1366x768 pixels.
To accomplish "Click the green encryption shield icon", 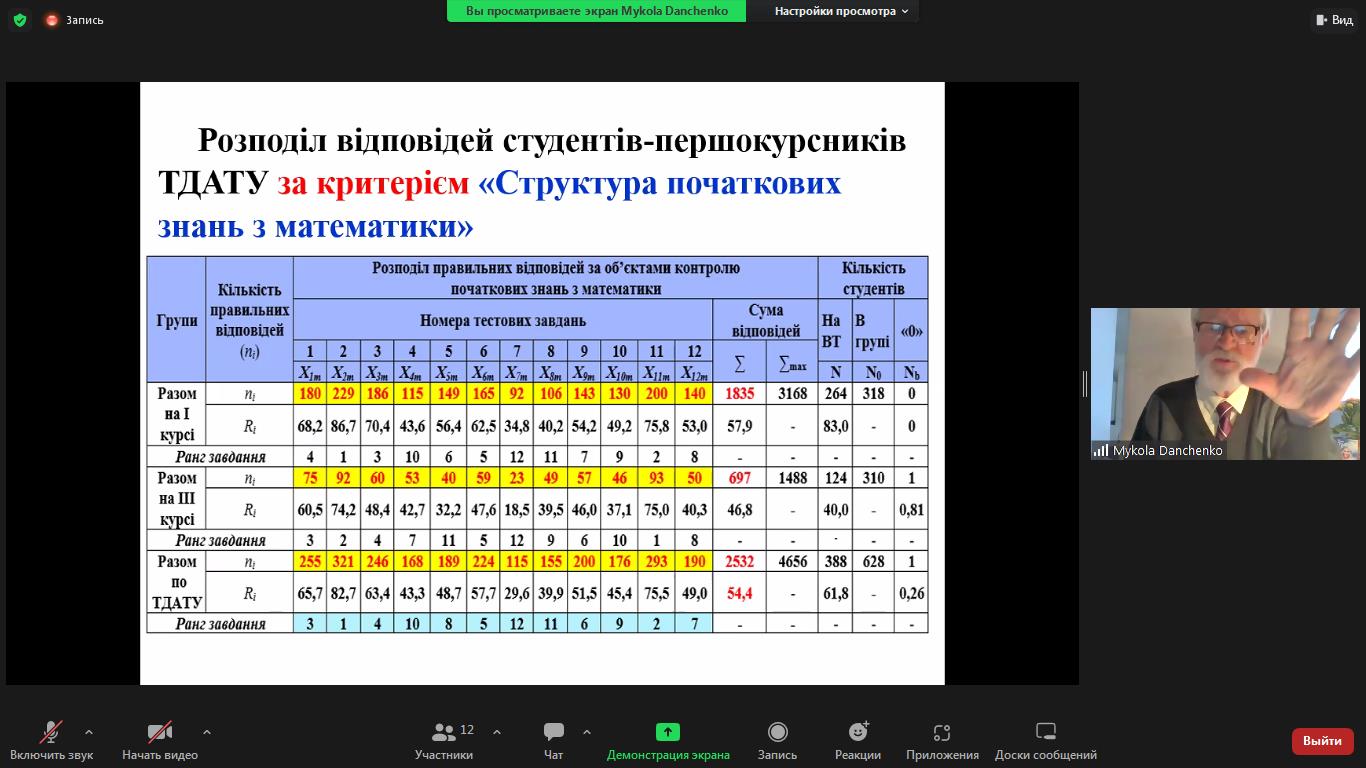I will pyautogui.click(x=20, y=20).
